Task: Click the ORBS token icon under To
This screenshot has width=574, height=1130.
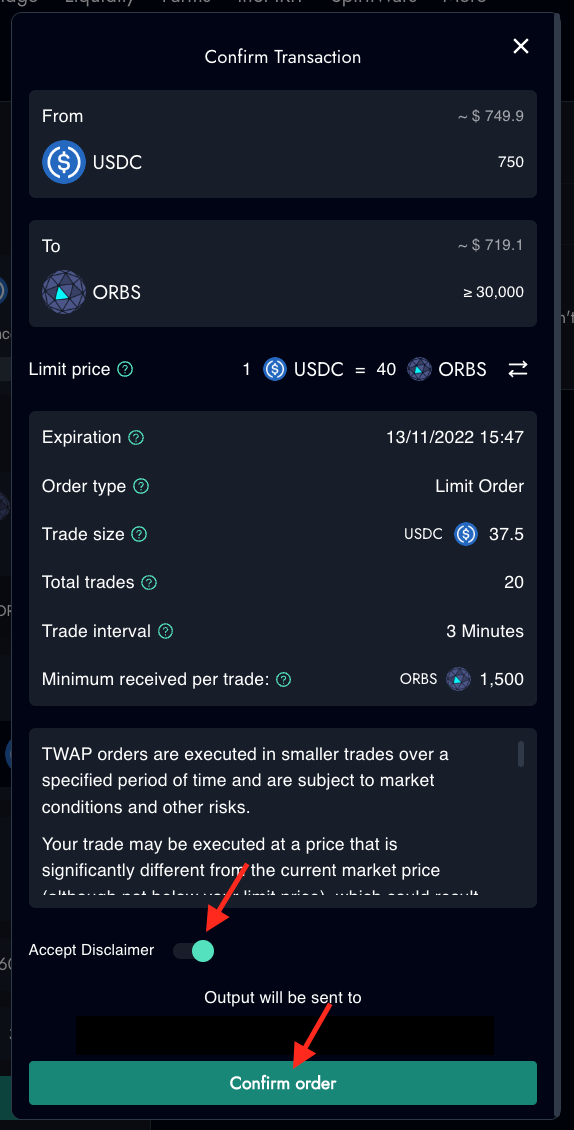Action: (x=64, y=293)
